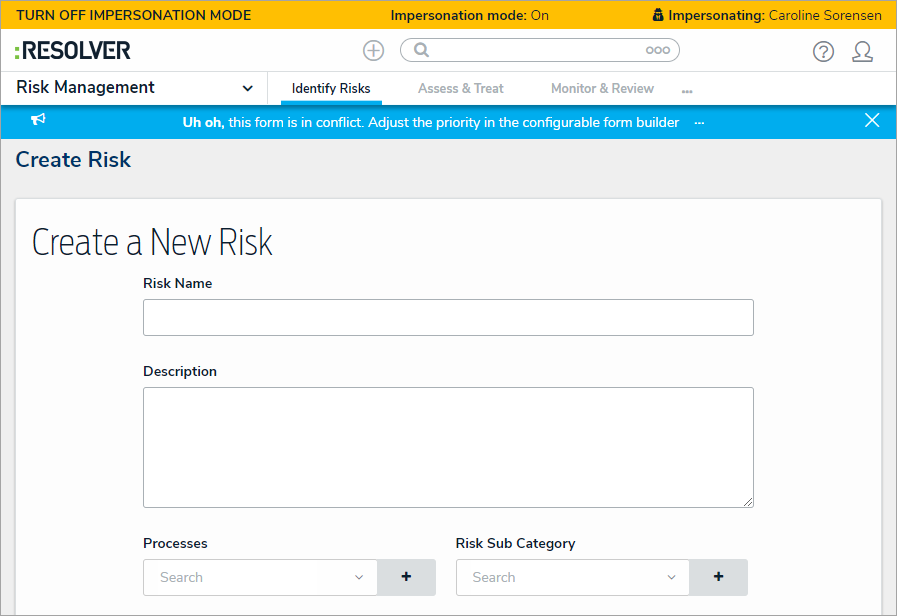The width and height of the screenshot is (897, 616).
Task: Expand the banner message ellipsis
Action: [x=699, y=123]
